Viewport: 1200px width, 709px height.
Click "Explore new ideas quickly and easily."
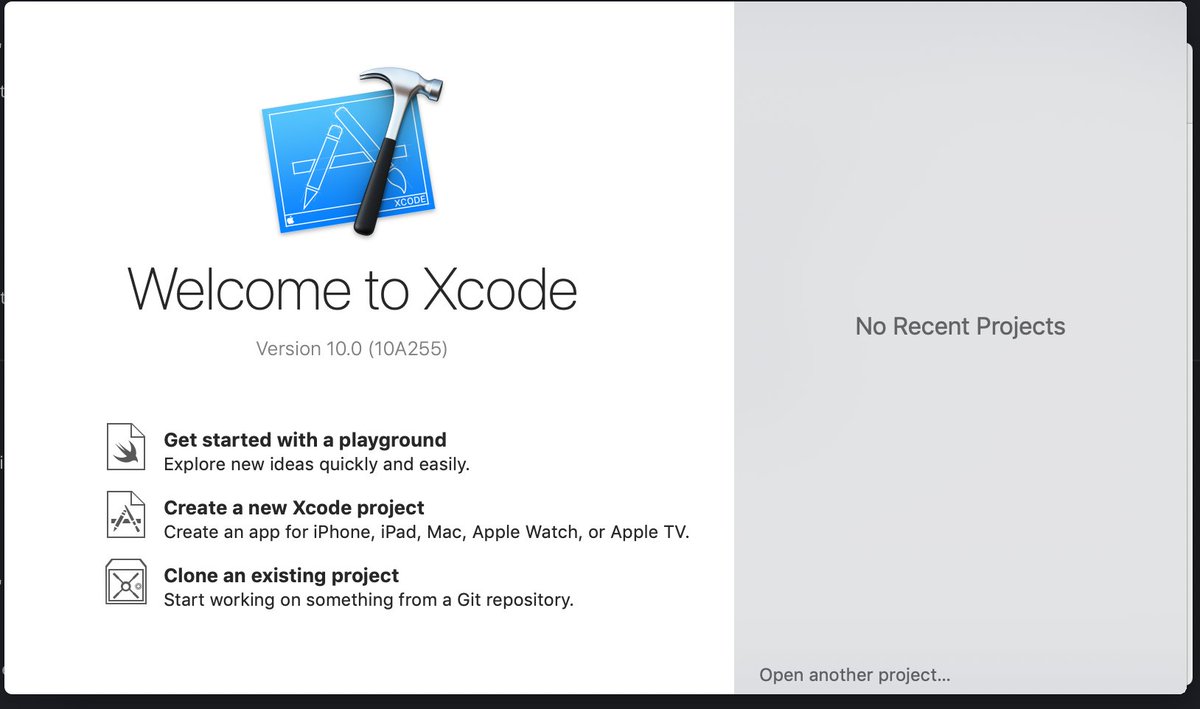[x=317, y=464]
